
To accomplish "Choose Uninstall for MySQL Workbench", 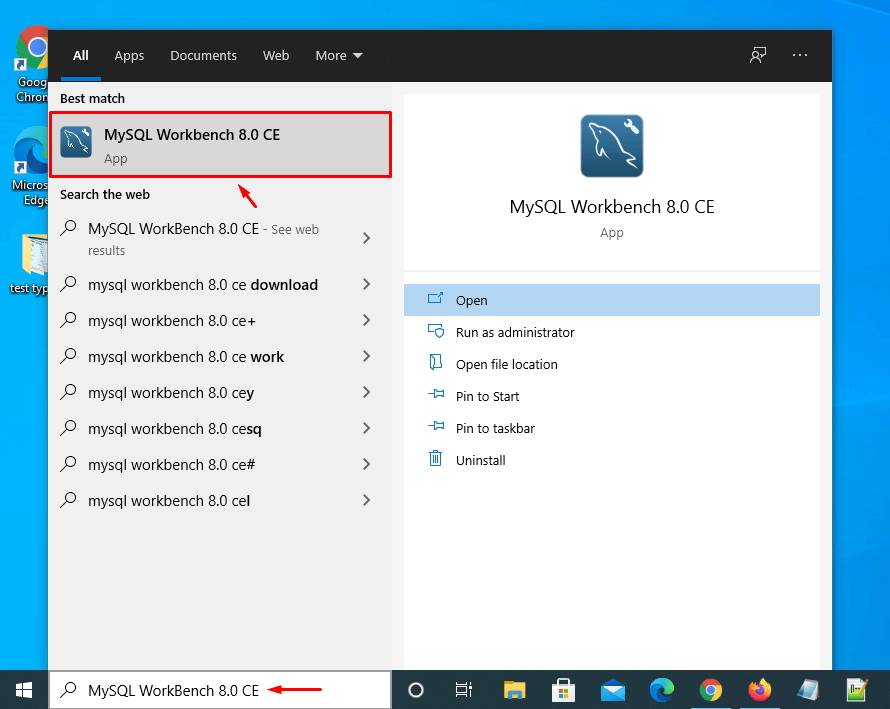I will pyautogui.click(x=611, y=460).
